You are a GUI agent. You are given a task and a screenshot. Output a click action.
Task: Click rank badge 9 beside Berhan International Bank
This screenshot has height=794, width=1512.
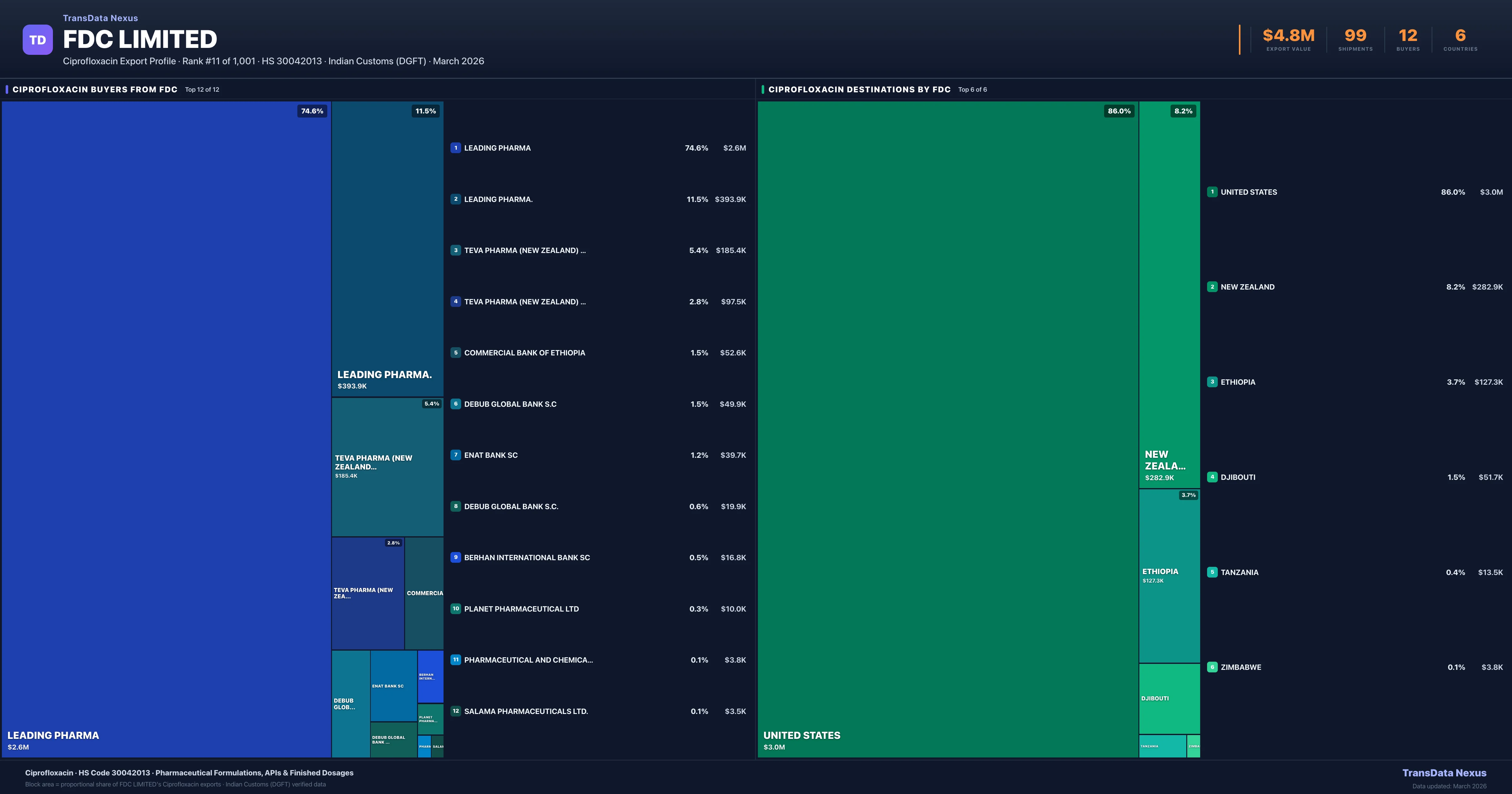455,557
